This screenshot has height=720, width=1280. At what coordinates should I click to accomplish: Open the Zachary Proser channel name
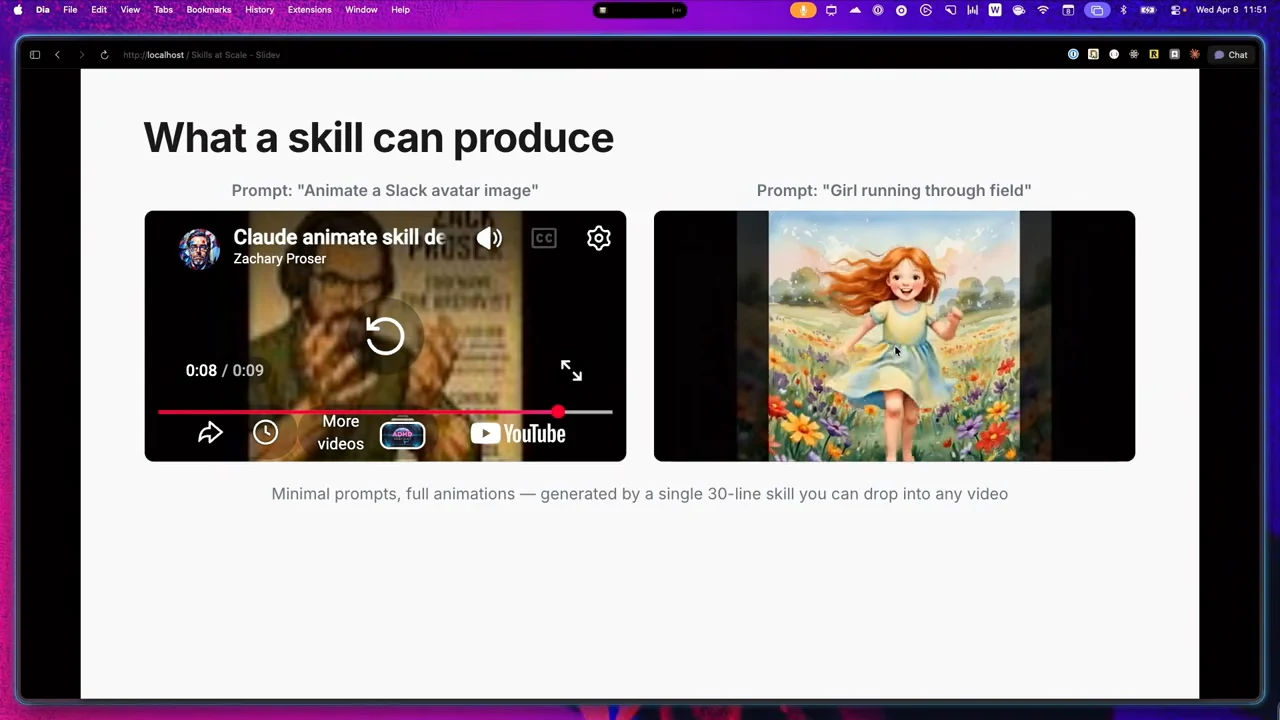click(280, 259)
